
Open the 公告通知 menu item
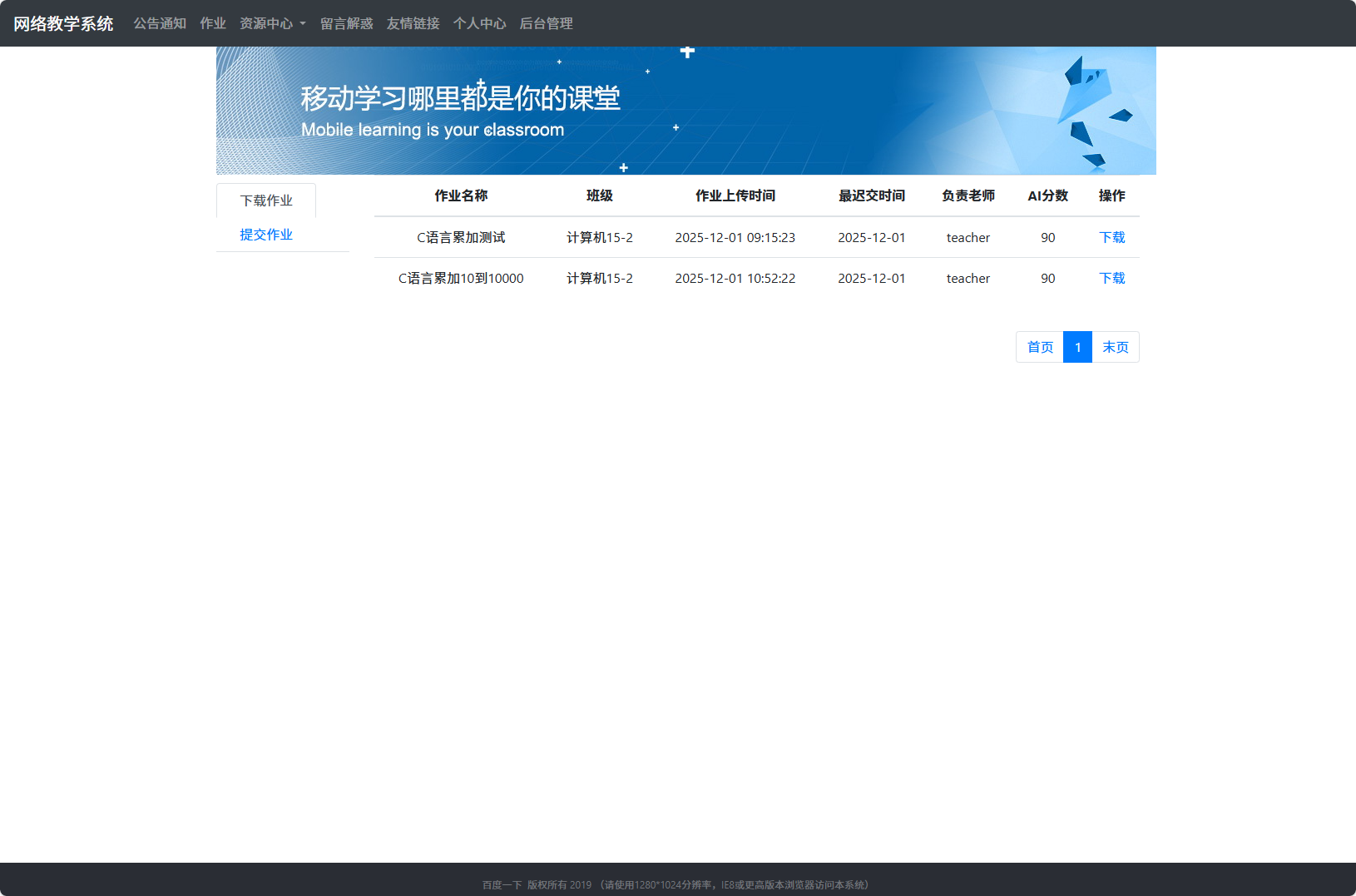(160, 23)
